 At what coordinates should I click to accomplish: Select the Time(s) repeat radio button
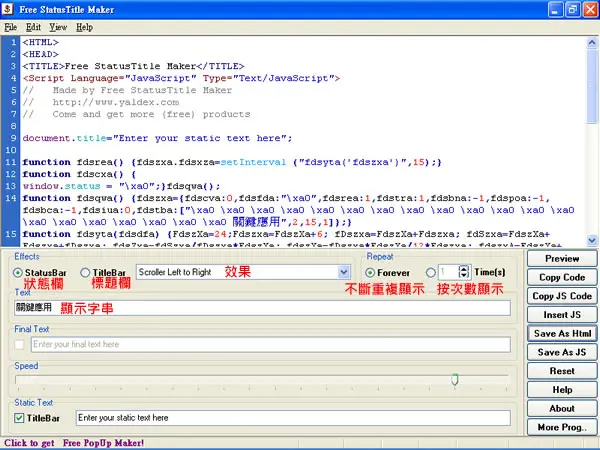point(430,273)
